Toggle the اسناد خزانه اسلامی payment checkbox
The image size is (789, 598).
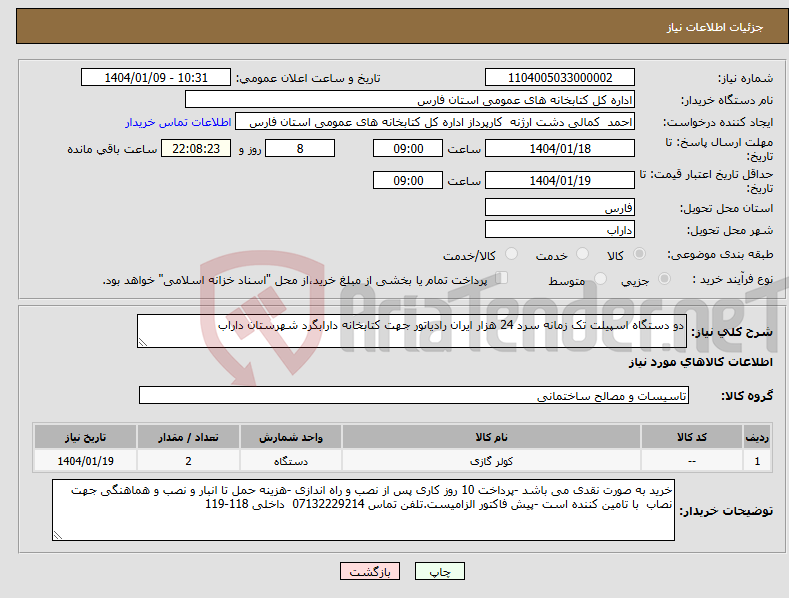click(x=502, y=278)
